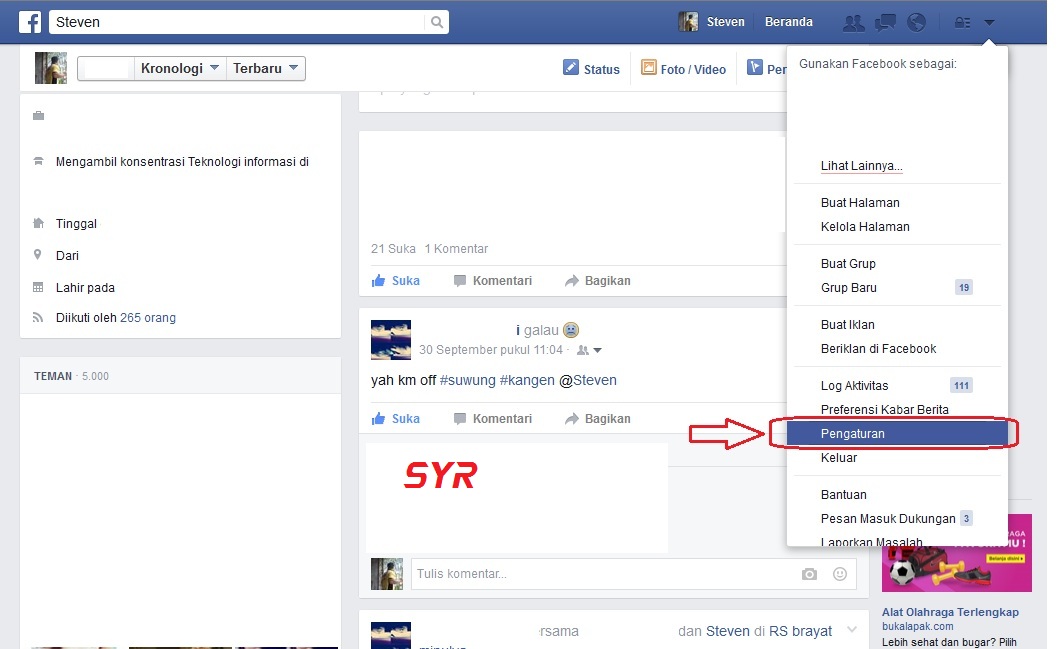1059x649 pixels.
Task: Click the '21 Suka' likes count
Action: click(x=393, y=249)
